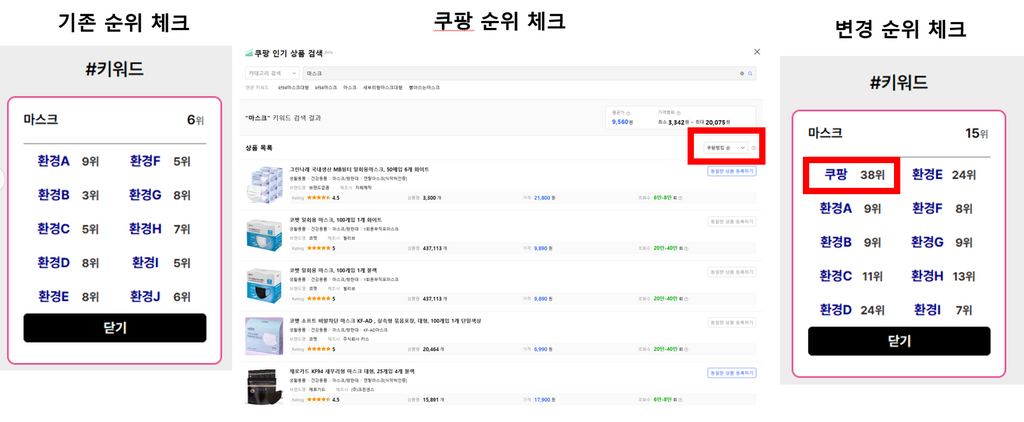Open the 그린나래 mask product thumbnail
The image size is (1024, 422).
(x=264, y=184)
